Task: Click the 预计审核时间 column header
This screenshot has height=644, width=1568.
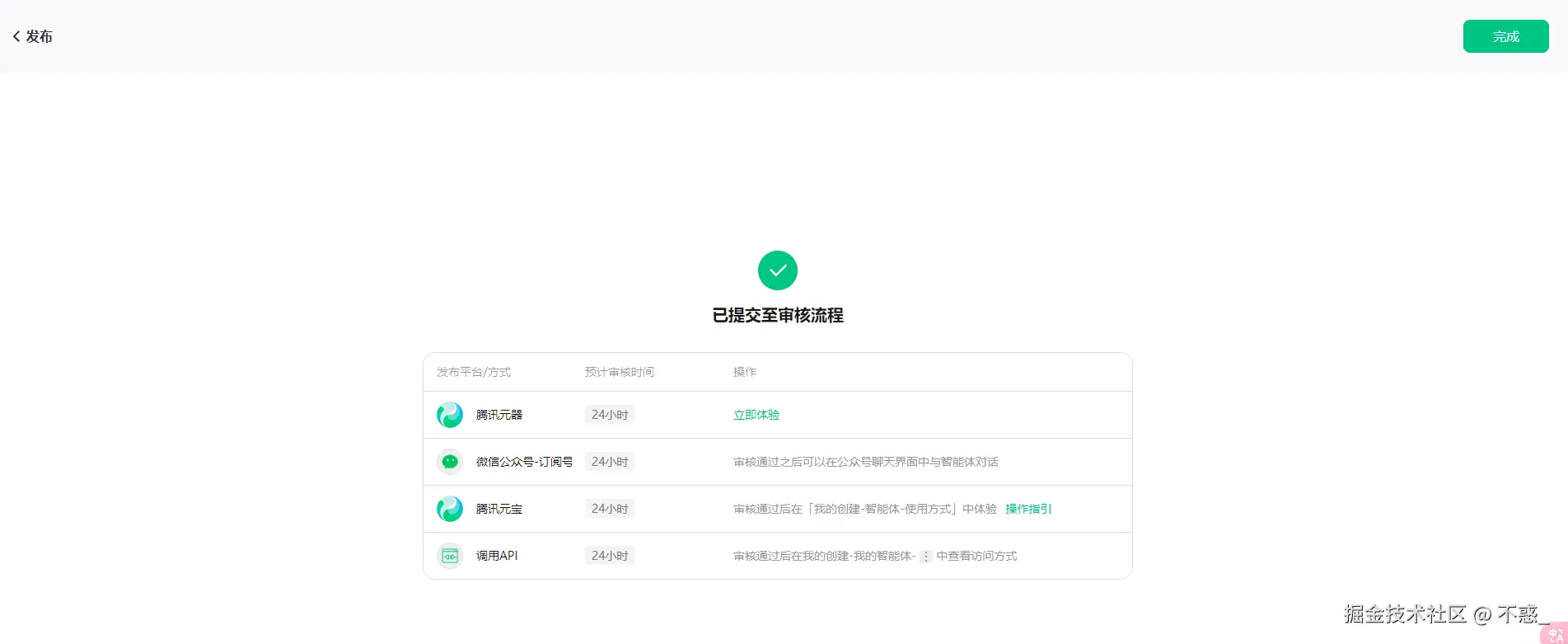Action: [620, 372]
